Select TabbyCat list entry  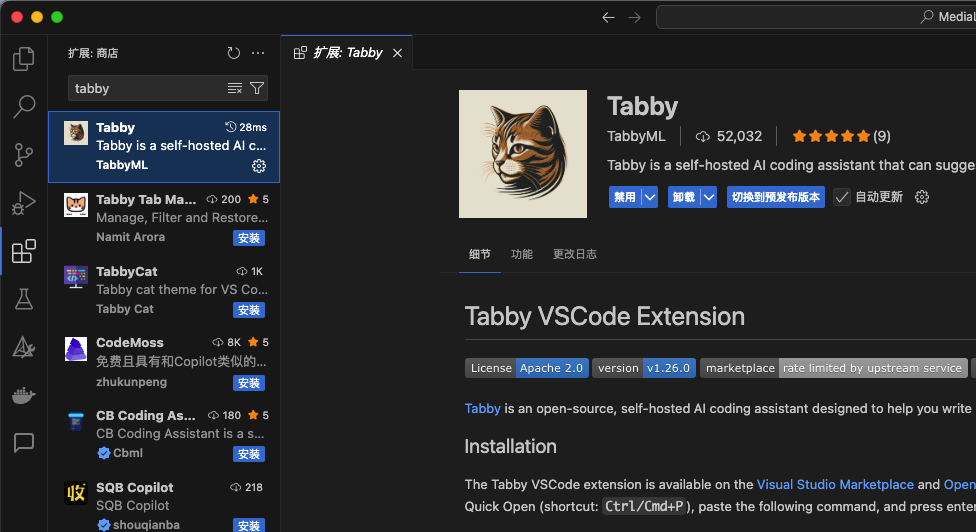tap(164, 291)
